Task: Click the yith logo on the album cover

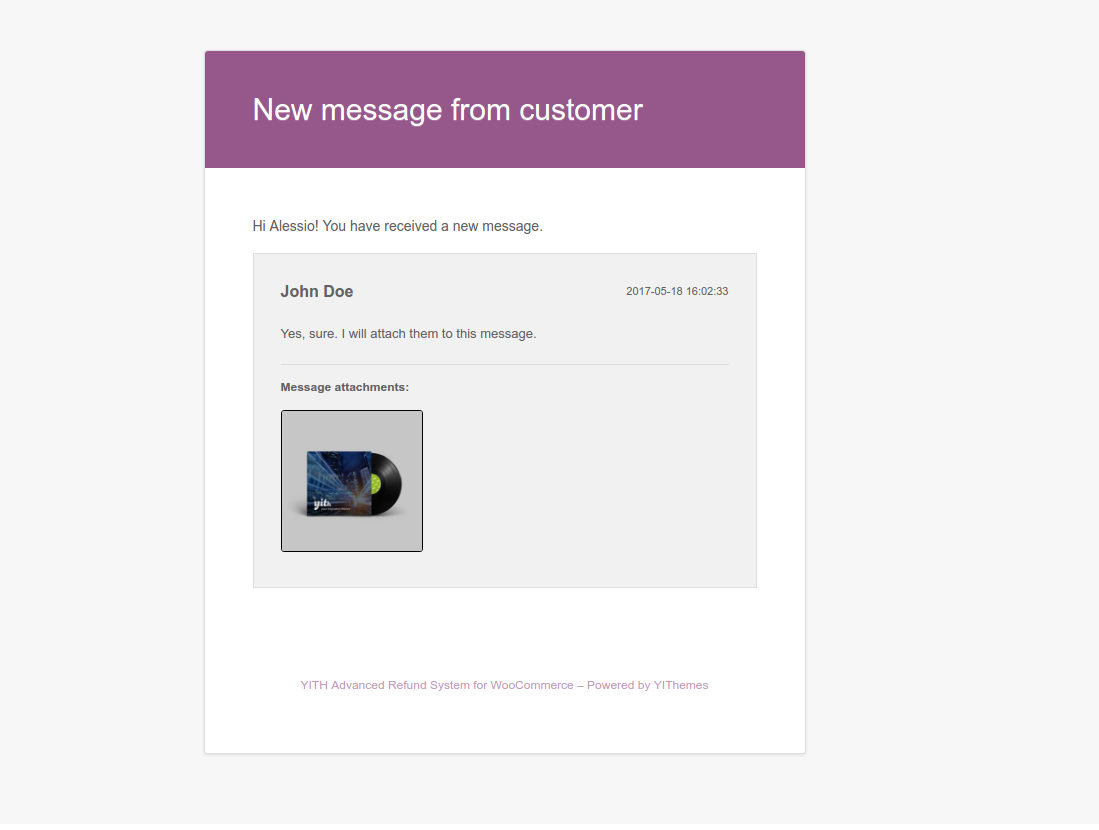Action: pos(322,503)
